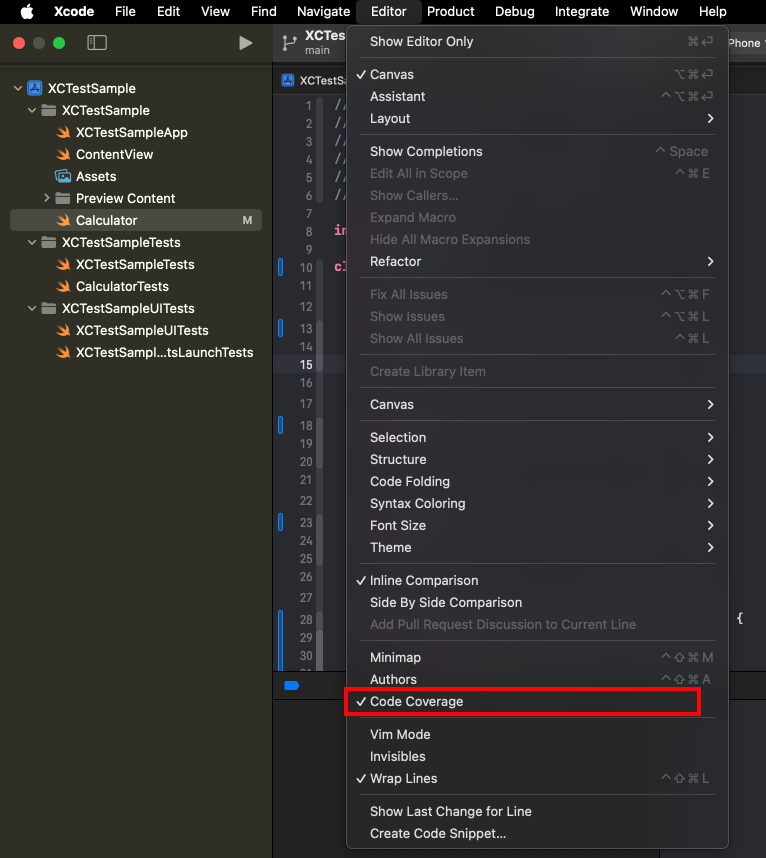Screen dimensions: 766x858
Task: Toggle Wrap Lines option
Action: coord(537,779)
